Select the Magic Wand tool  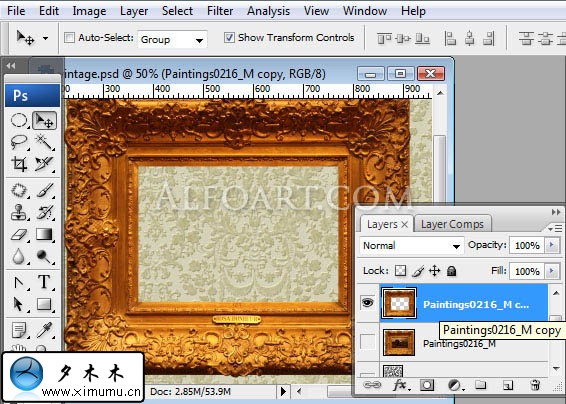pyautogui.click(x=44, y=142)
